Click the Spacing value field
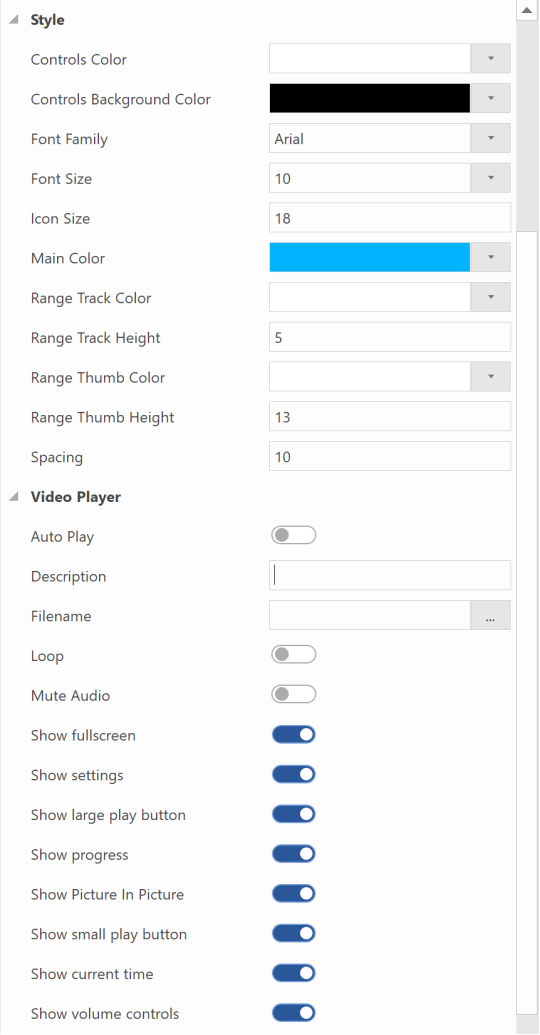This screenshot has width=540, height=1035. click(x=389, y=457)
